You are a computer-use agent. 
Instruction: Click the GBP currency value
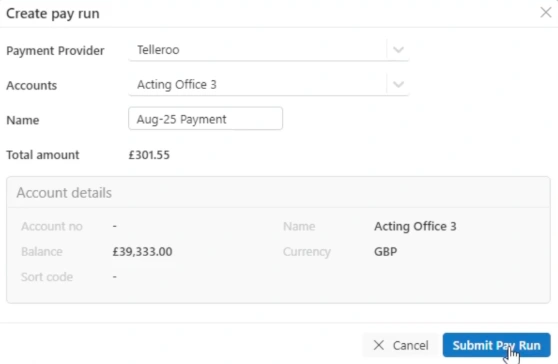click(x=385, y=252)
